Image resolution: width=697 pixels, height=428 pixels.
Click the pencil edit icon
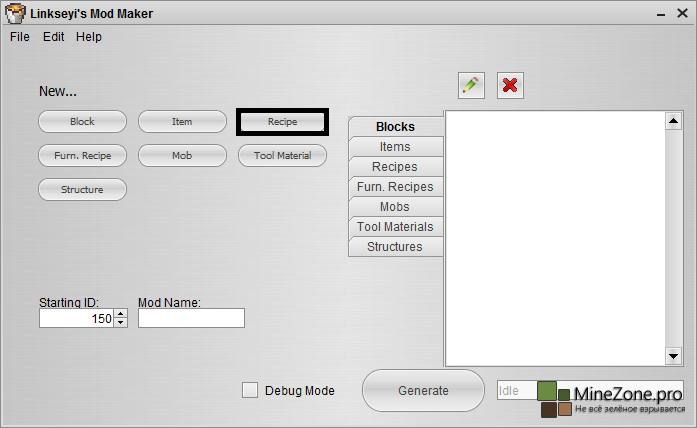(x=471, y=85)
